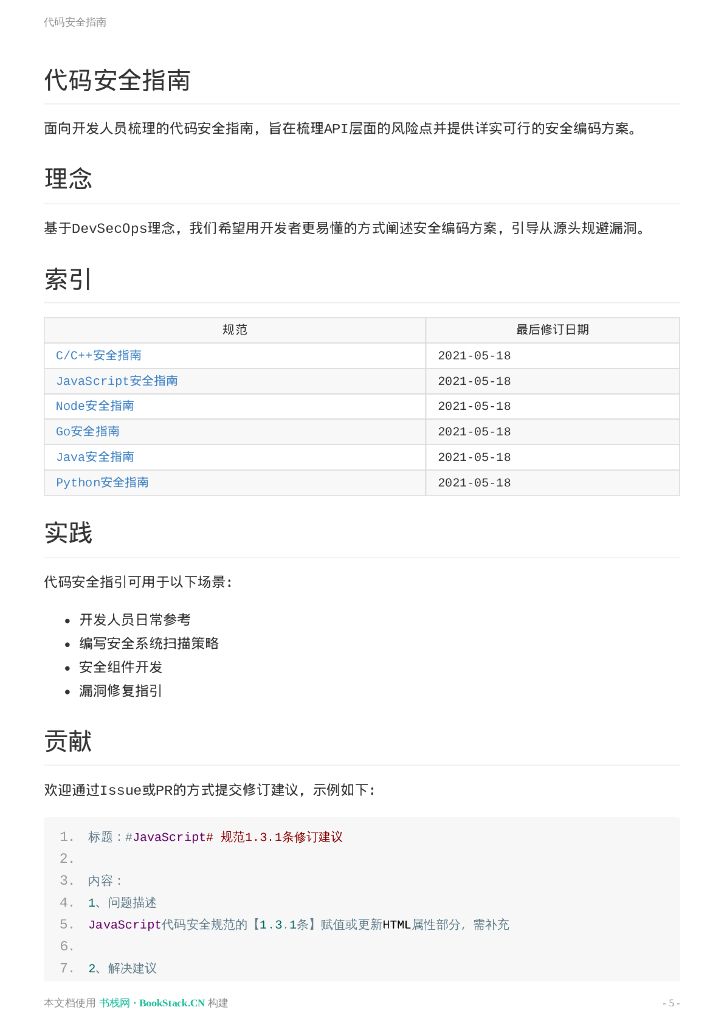Open the Go安全指南 link
Image resolution: width=724 pixels, height=1024 pixels.
[x=87, y=432]
